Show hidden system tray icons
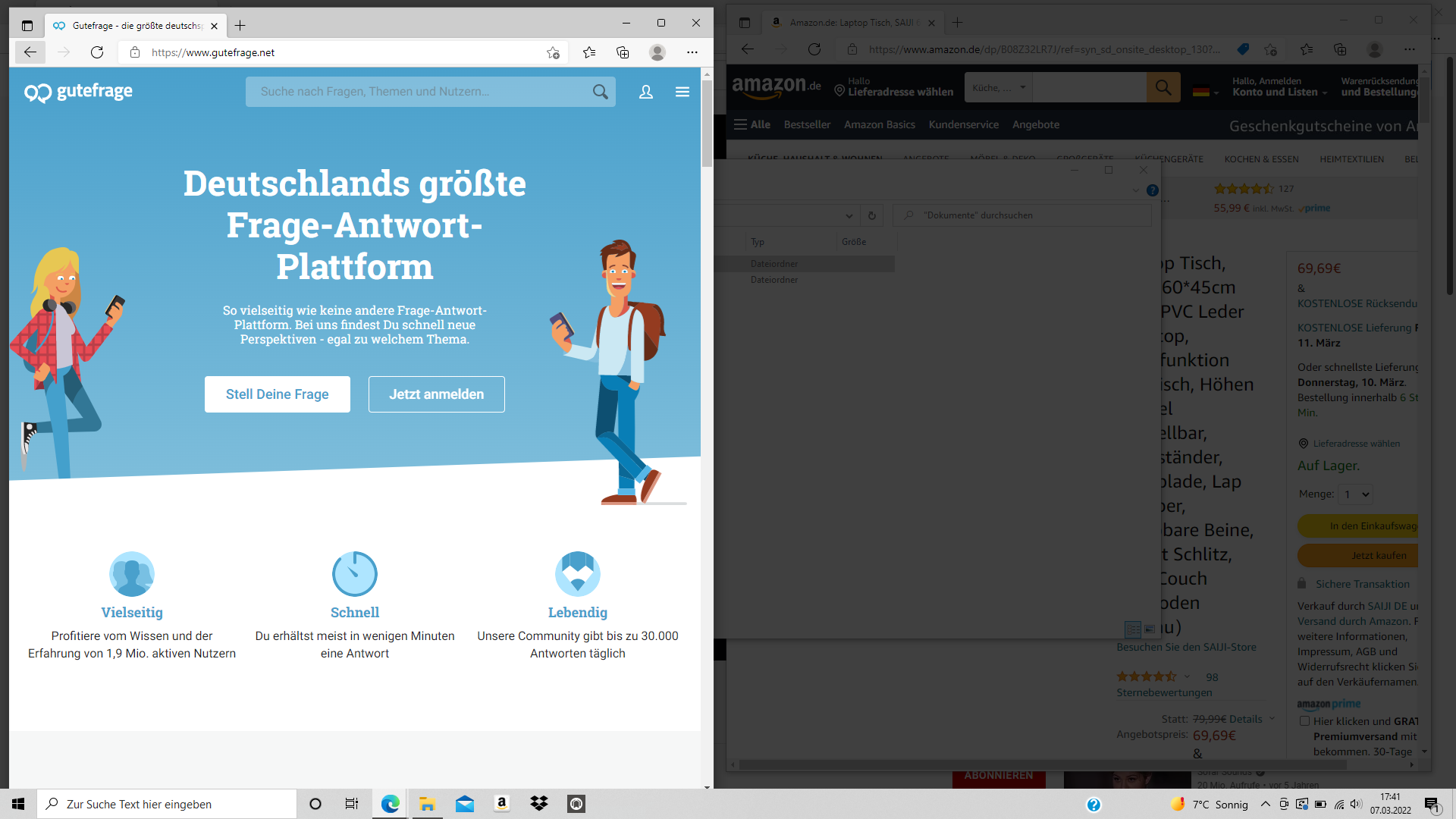The image size is (1456, 819). tap(1265, 804)
